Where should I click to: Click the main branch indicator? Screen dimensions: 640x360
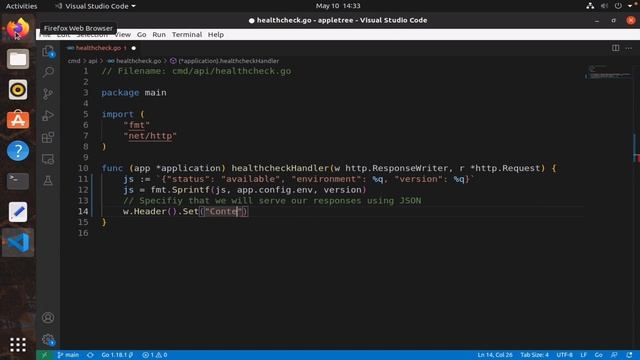pos(68,355)
